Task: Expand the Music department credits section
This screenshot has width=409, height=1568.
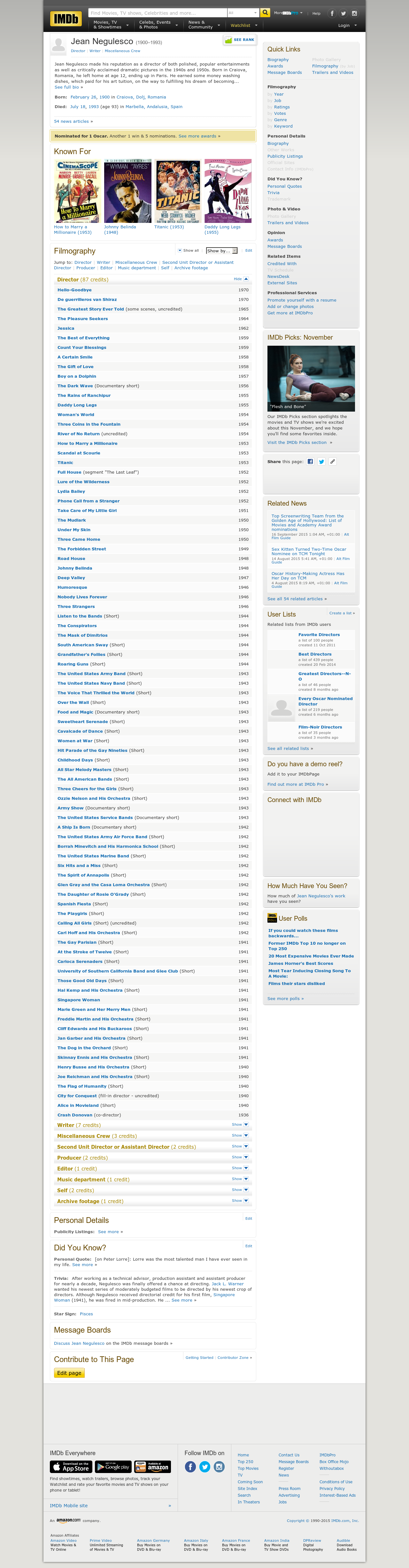Action: [240, 1179]
